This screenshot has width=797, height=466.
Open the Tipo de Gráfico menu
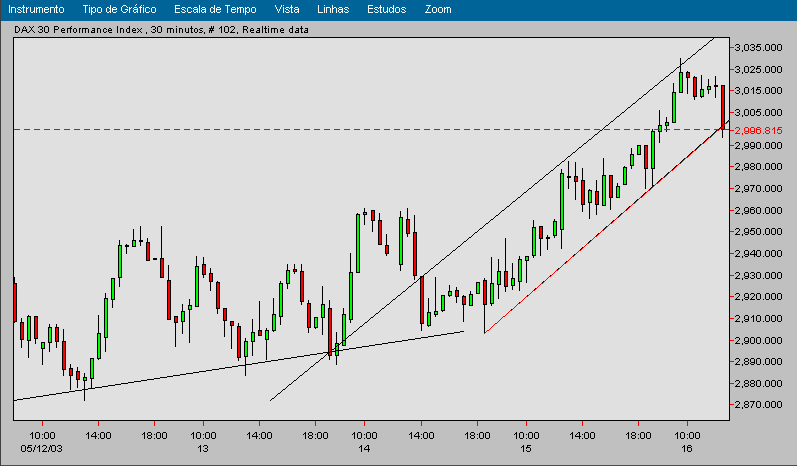coord(119,9)
